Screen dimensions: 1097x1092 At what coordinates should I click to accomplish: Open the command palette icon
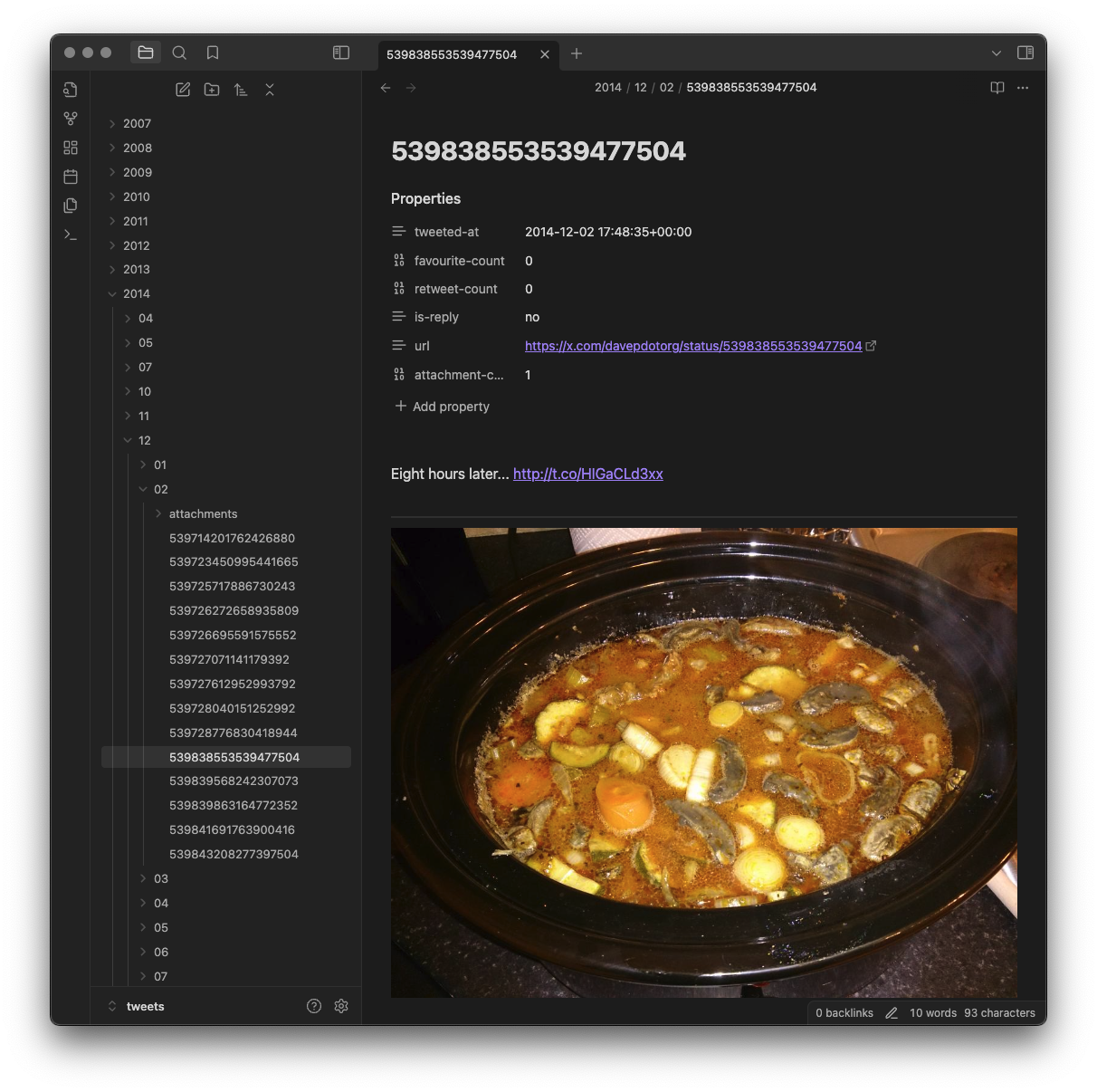tap(71, 235)
